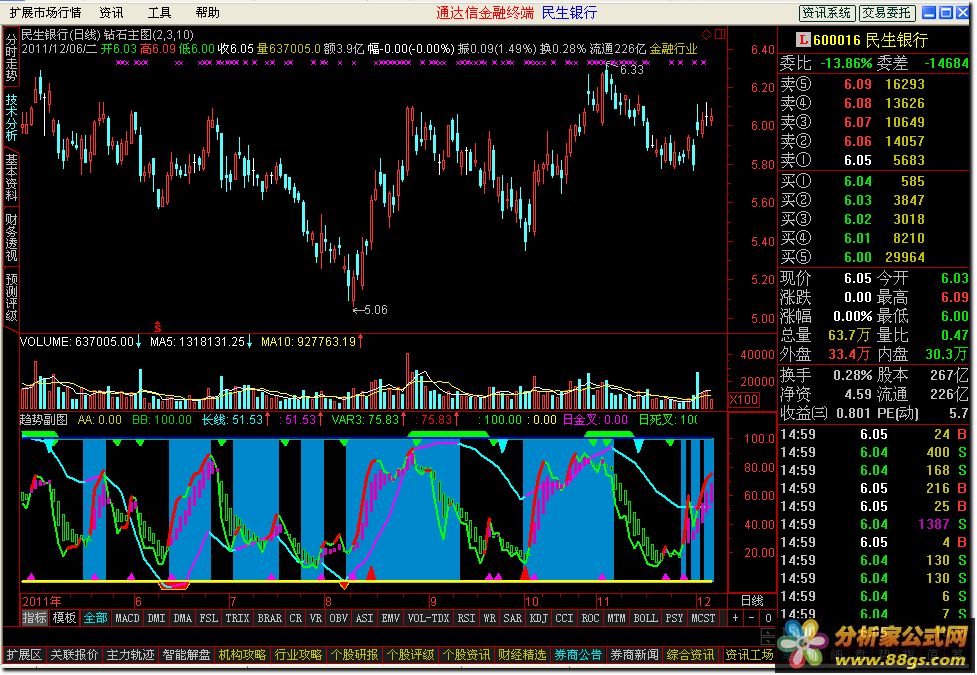Click the 日线 period label

(x=752, y=601)
